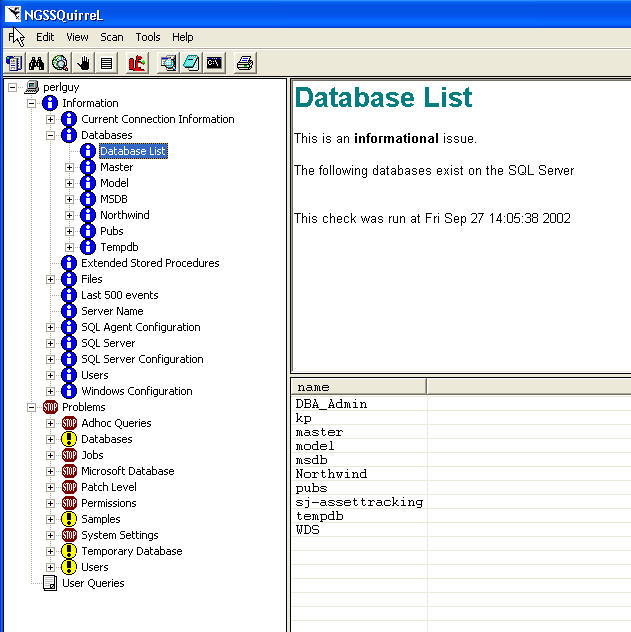Click the info icon beside Database List

pyautogui.click(x=88, y=151)
